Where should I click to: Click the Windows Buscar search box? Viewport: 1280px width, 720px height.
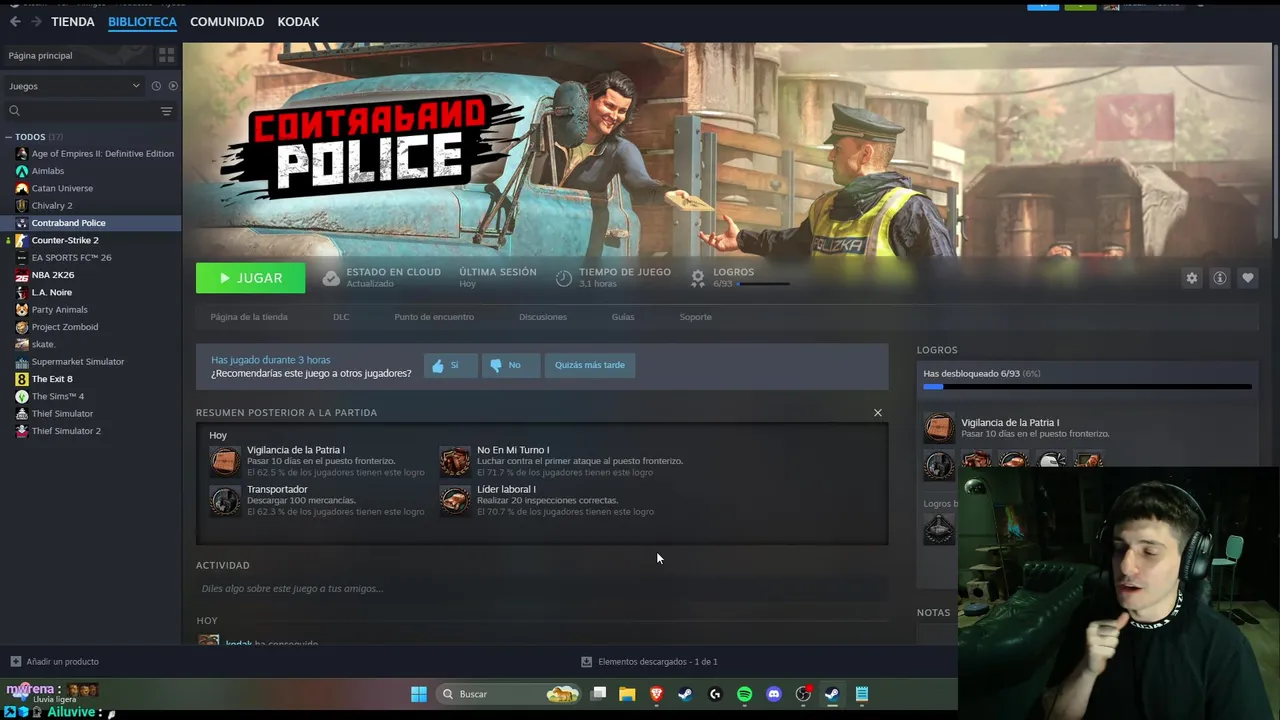coord(509,694)
